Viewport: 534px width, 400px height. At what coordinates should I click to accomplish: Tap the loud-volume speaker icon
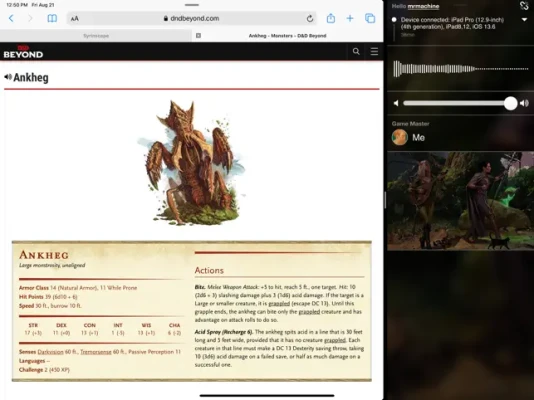click(524, 103)
